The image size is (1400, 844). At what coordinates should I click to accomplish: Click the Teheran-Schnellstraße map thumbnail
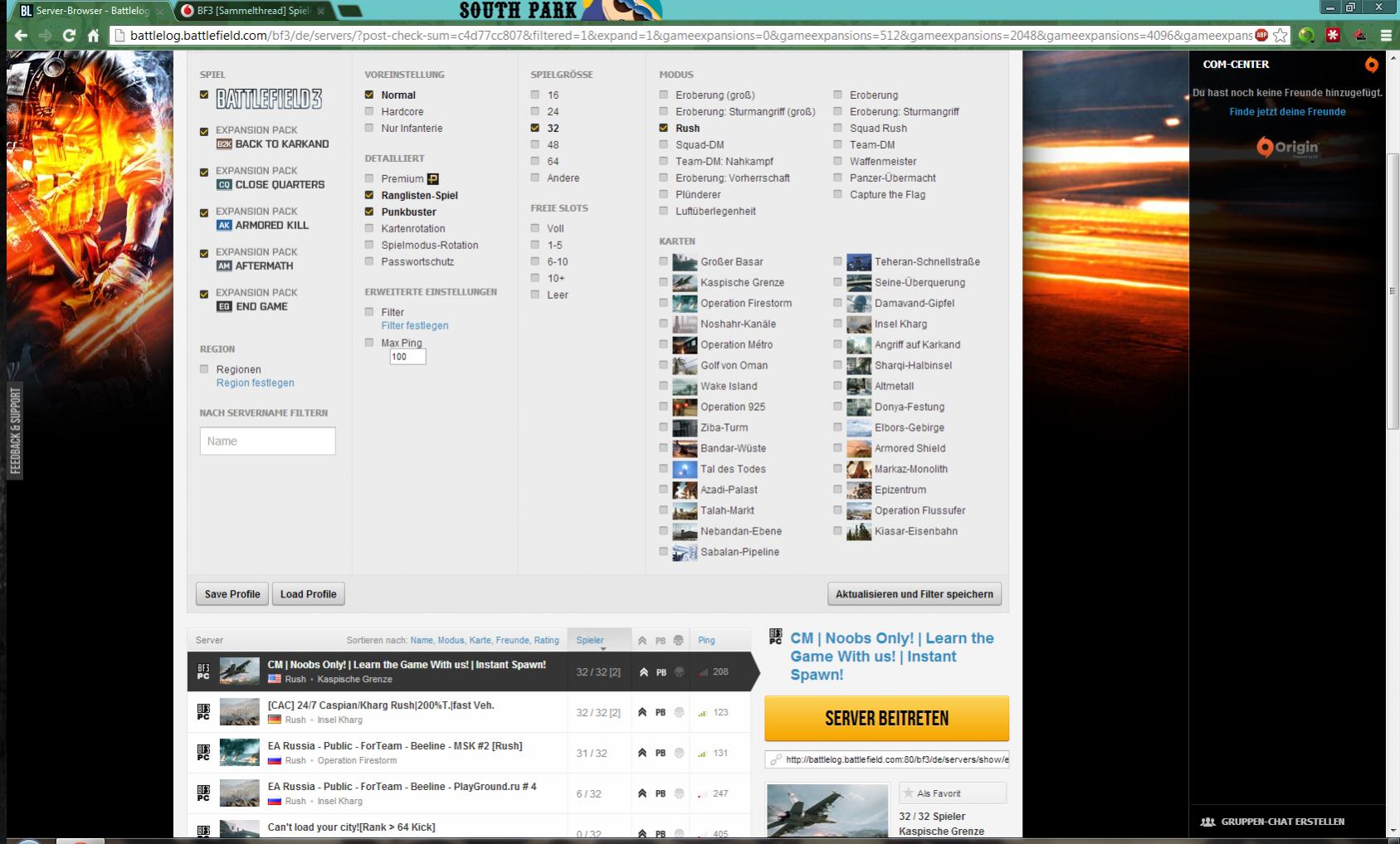pos(859,261)
